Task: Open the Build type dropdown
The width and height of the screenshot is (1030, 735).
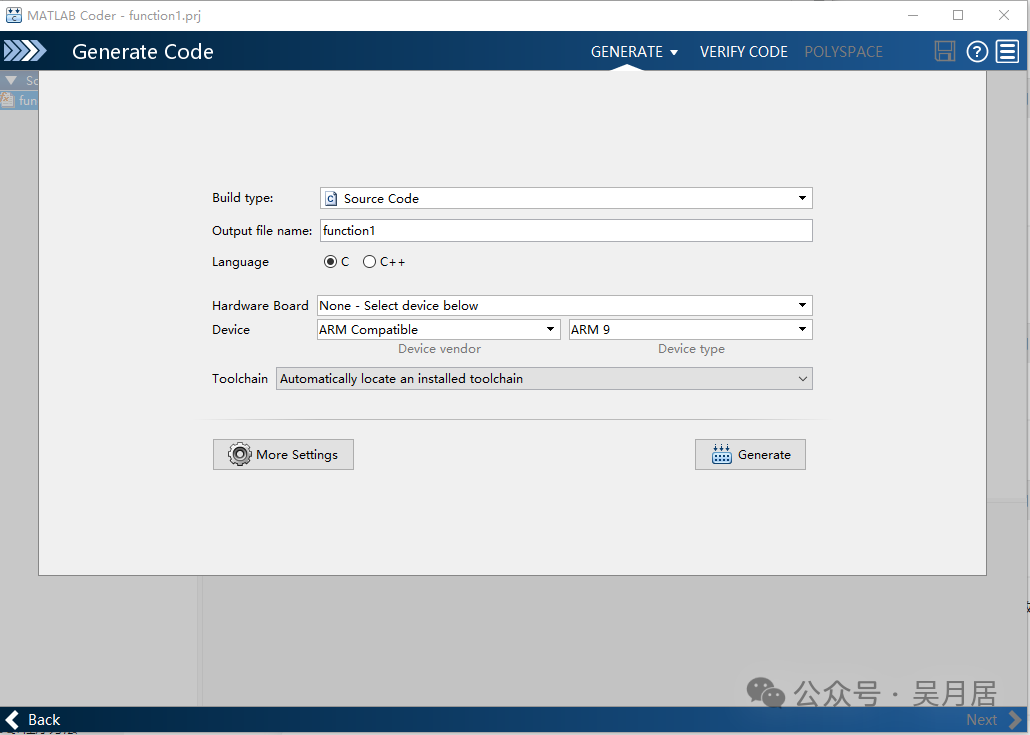Action: click(x=566, y=198)
